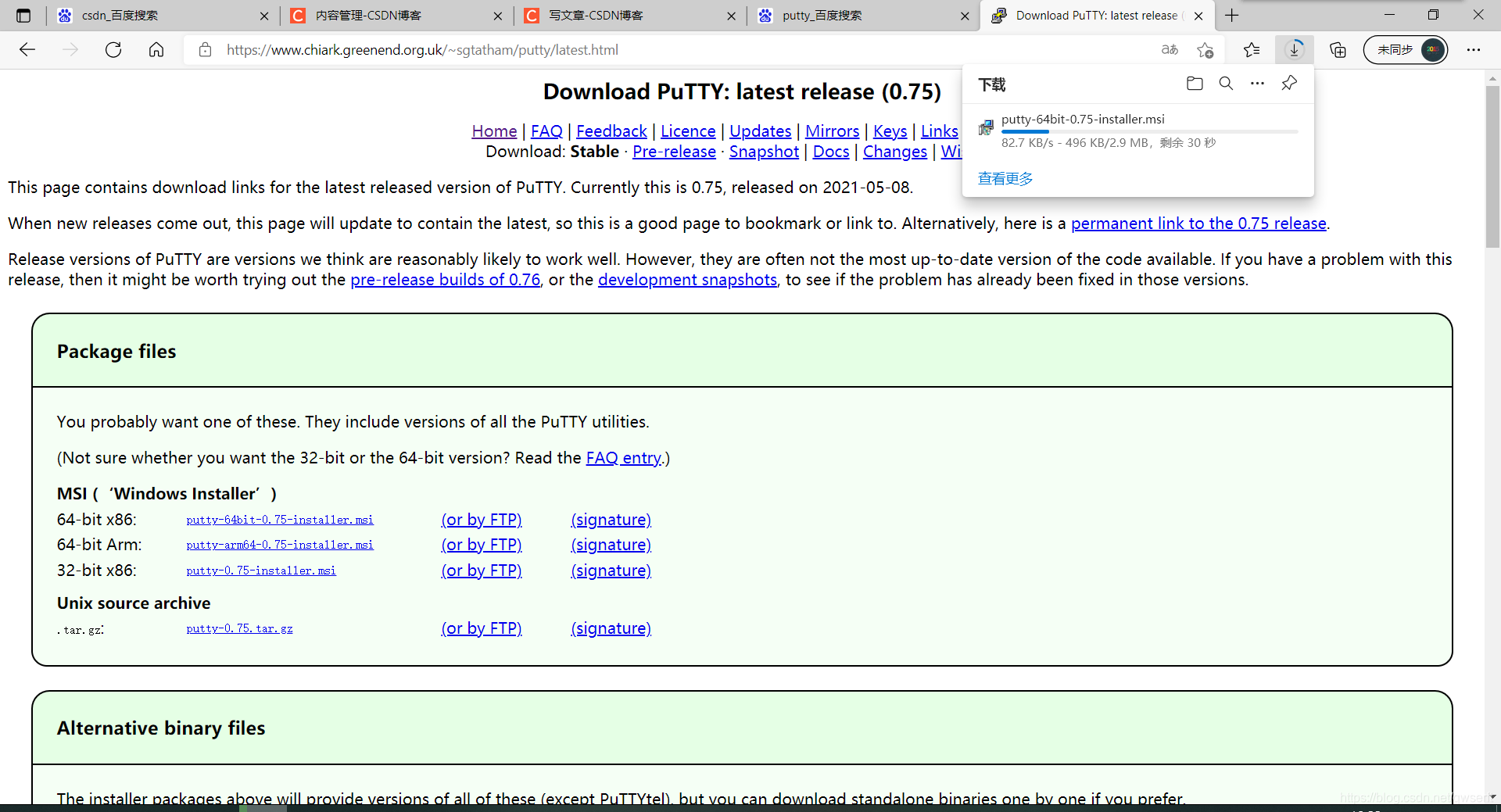Open the FAQ navigation link

546,131
